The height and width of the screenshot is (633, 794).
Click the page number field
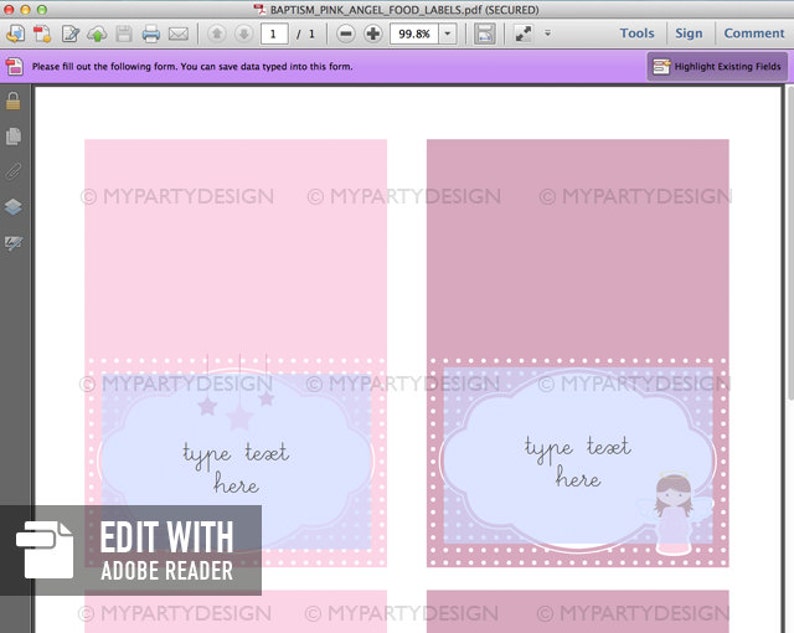[x=274, y=34]
